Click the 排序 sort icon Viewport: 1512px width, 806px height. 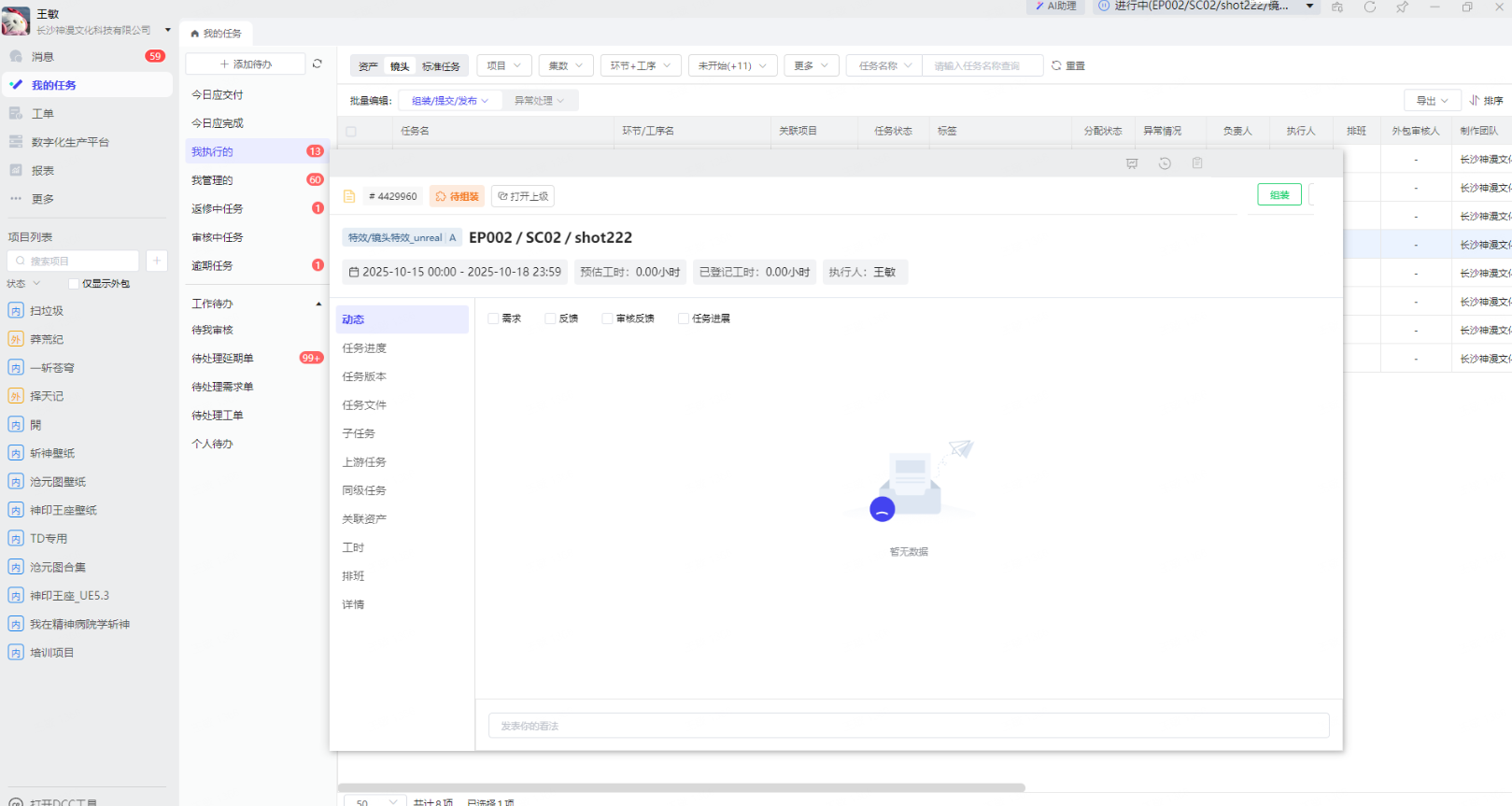1485,101
